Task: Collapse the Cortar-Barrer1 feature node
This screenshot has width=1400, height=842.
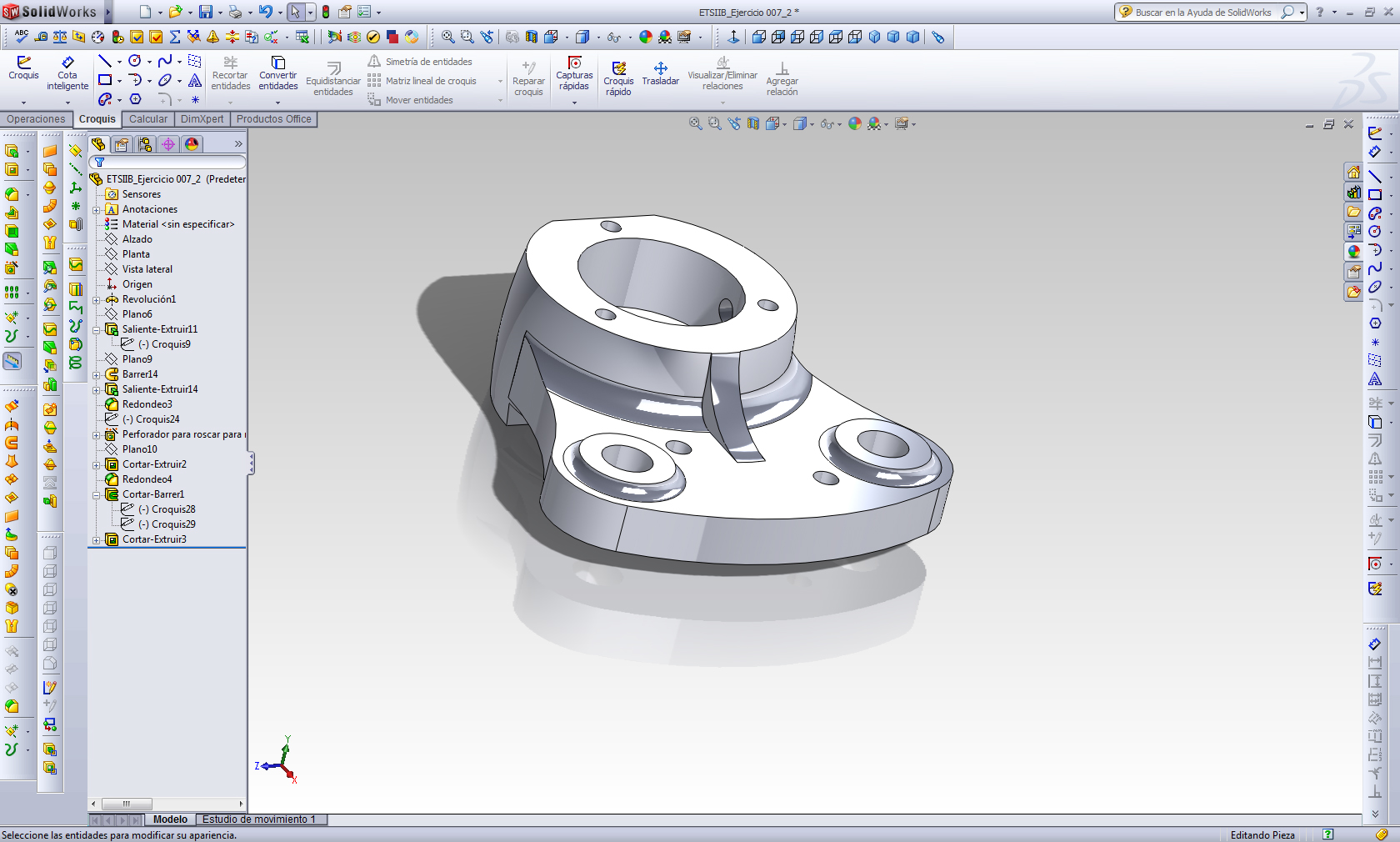Action: 97,495
